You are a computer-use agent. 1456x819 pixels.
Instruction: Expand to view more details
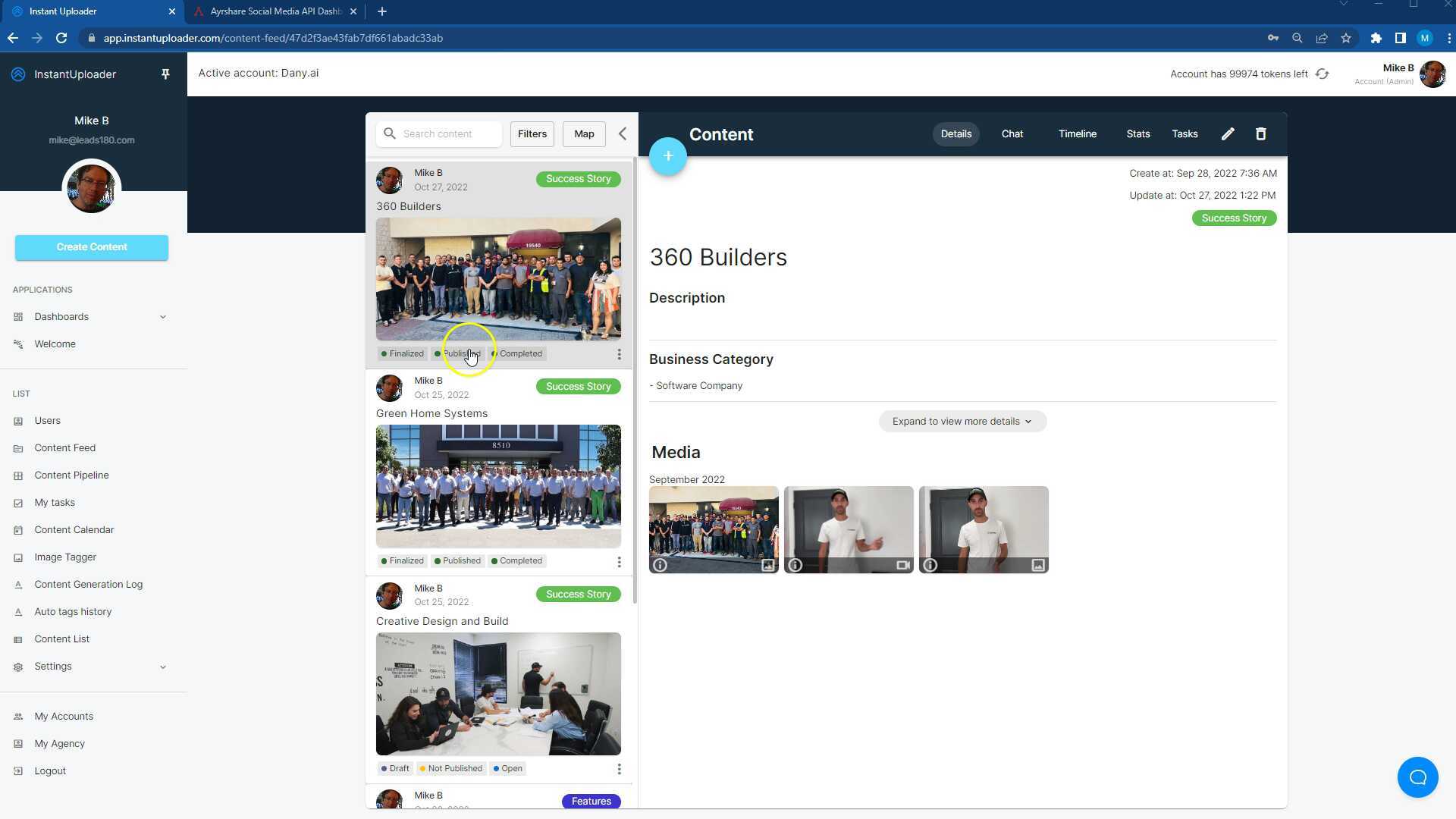[x=962, y=422]
